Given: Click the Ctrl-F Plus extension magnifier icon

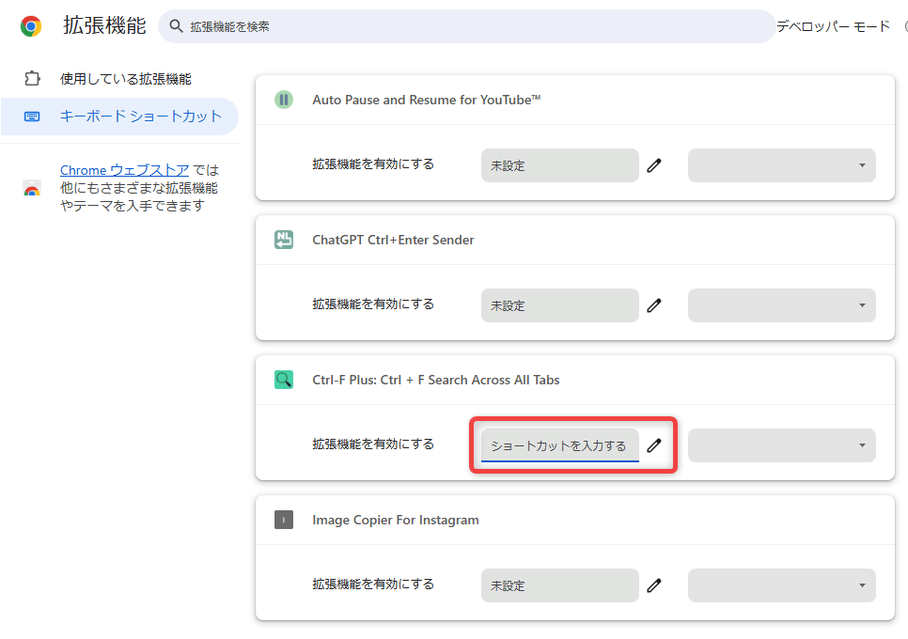Looking at the screenshot, I should click(x=284, y=380).
